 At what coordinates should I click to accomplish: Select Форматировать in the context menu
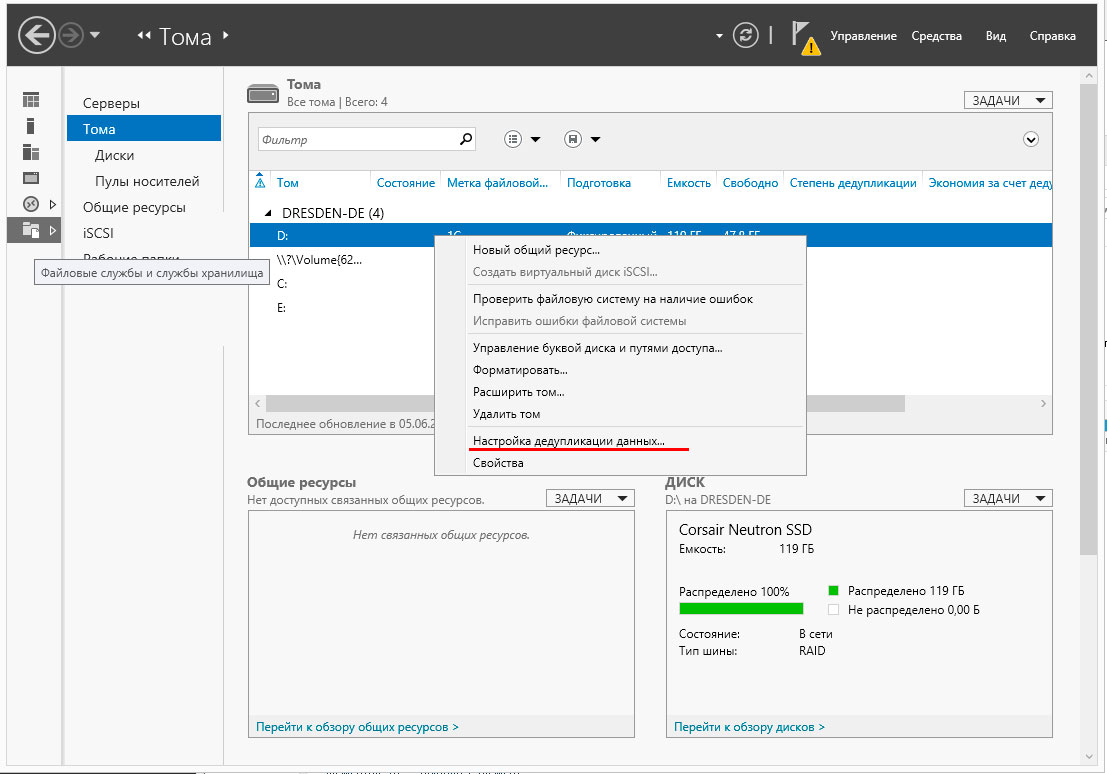(520, 370)
